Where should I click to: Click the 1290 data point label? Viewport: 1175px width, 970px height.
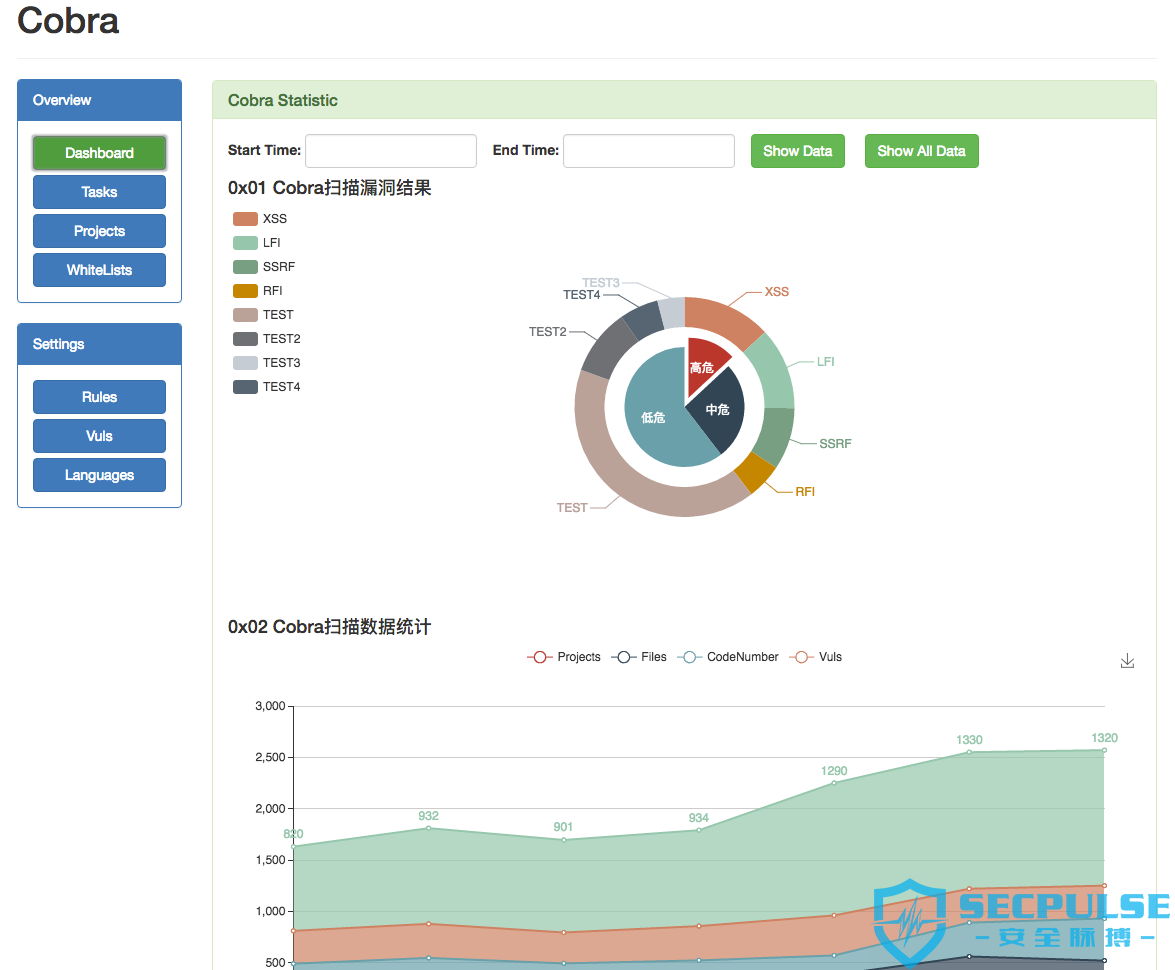click(834, 771)
